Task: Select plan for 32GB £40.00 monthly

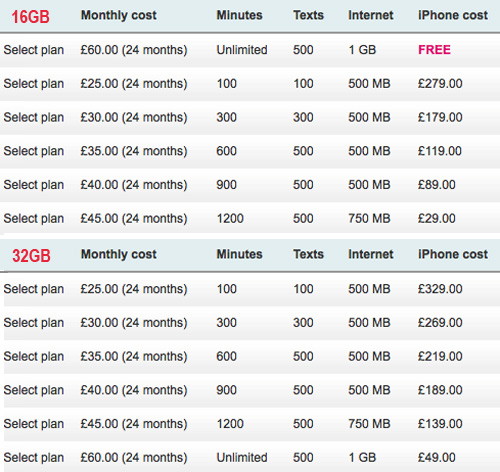Action: (34, 390)
